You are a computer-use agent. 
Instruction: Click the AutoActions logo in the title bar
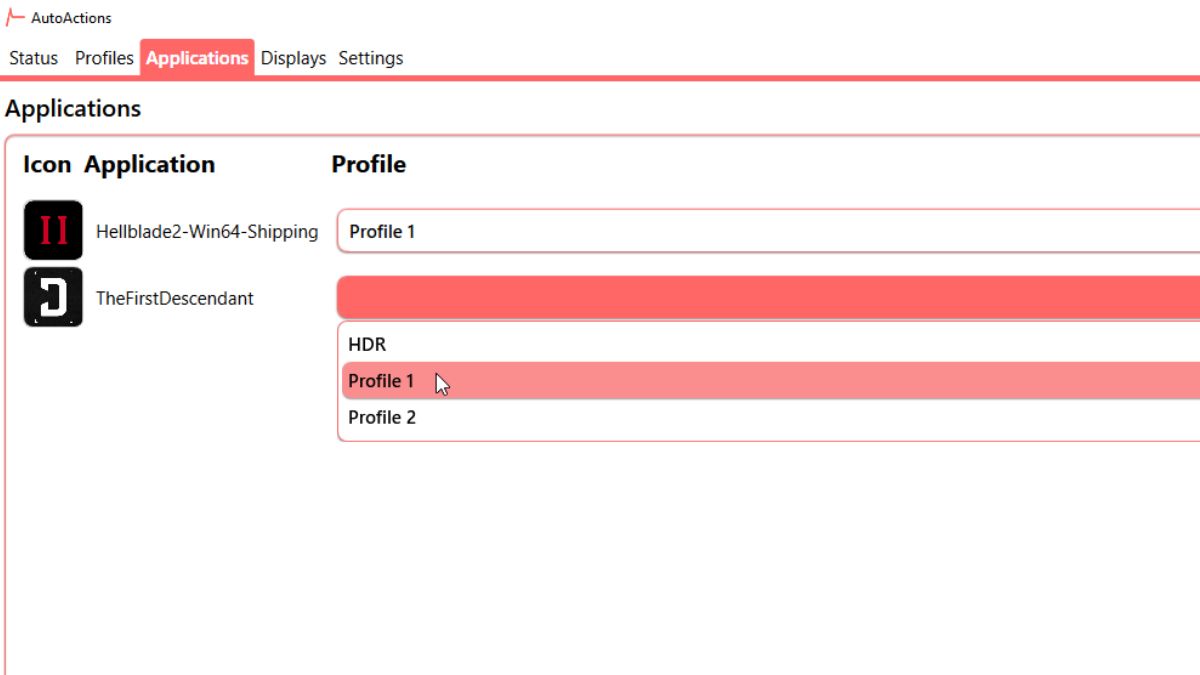15,17
